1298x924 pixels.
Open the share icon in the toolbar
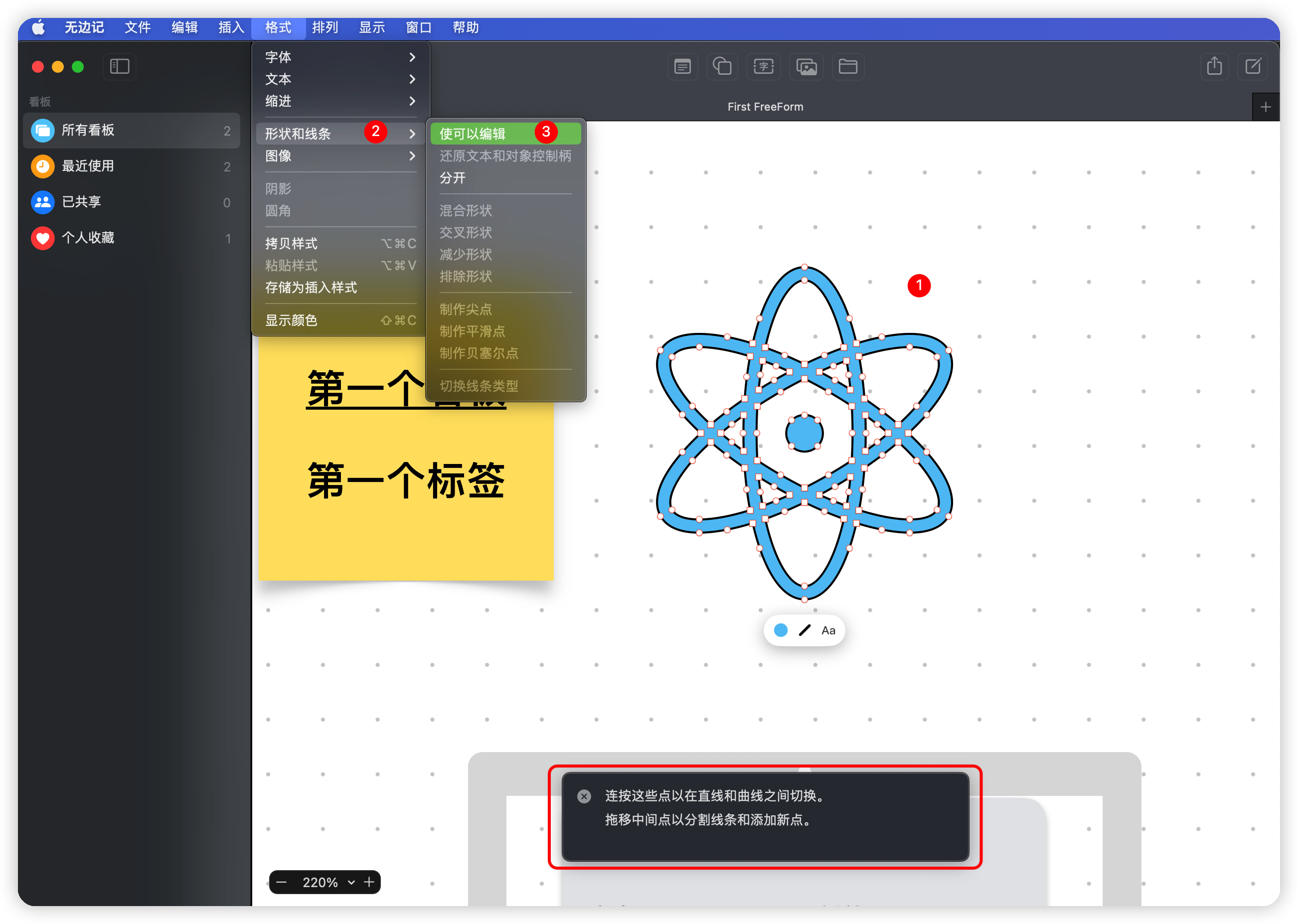pos(1214,67)
